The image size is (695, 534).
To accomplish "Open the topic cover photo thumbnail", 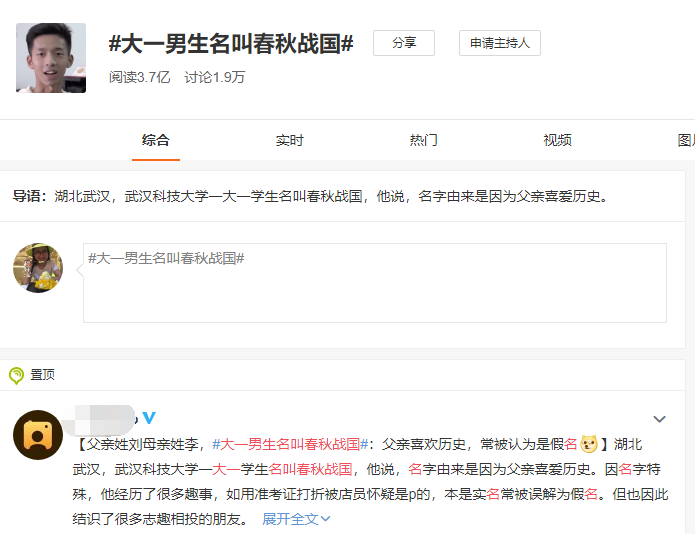I will (x=51, y=58).
